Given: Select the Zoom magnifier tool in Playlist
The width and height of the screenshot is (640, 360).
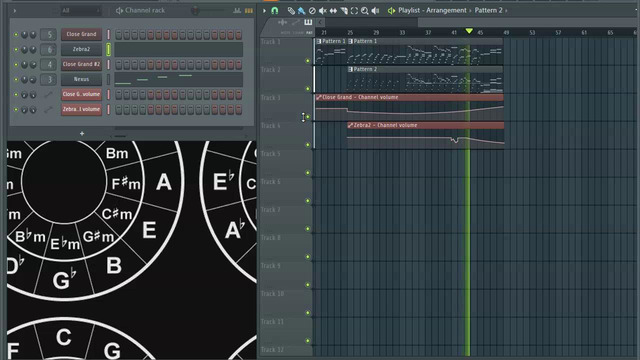Looking at the screenshot, I should point(364,11).
